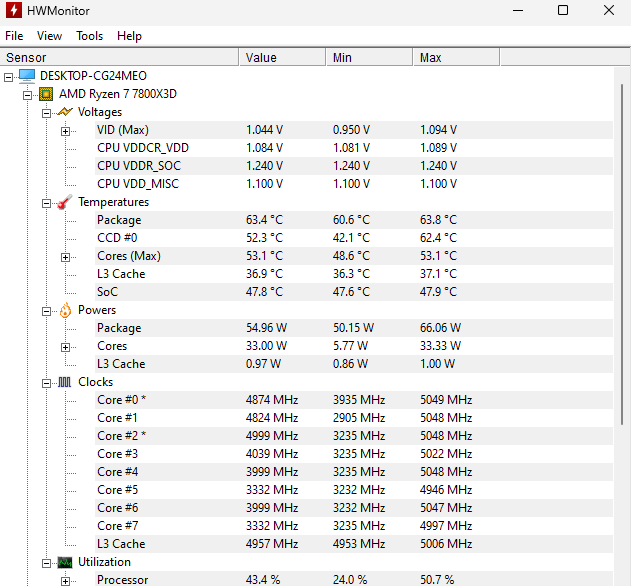Click the 4957 MHz L3 Cache value

click(272, 544)
